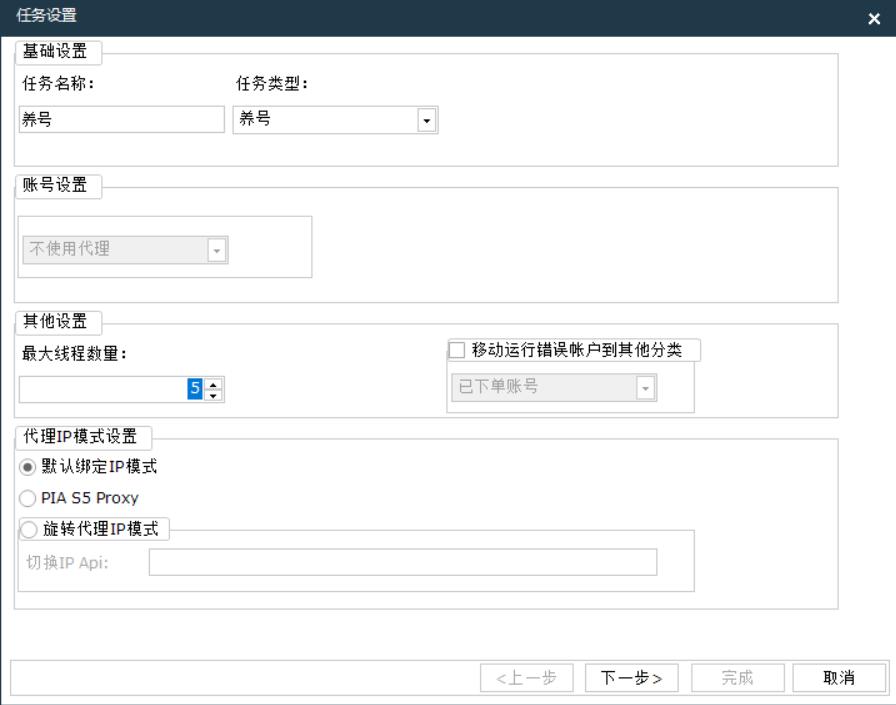The image size is (896, 705).
Task: Open the 已下单账号 category dropdown
Action: click(x=645, y=387)
